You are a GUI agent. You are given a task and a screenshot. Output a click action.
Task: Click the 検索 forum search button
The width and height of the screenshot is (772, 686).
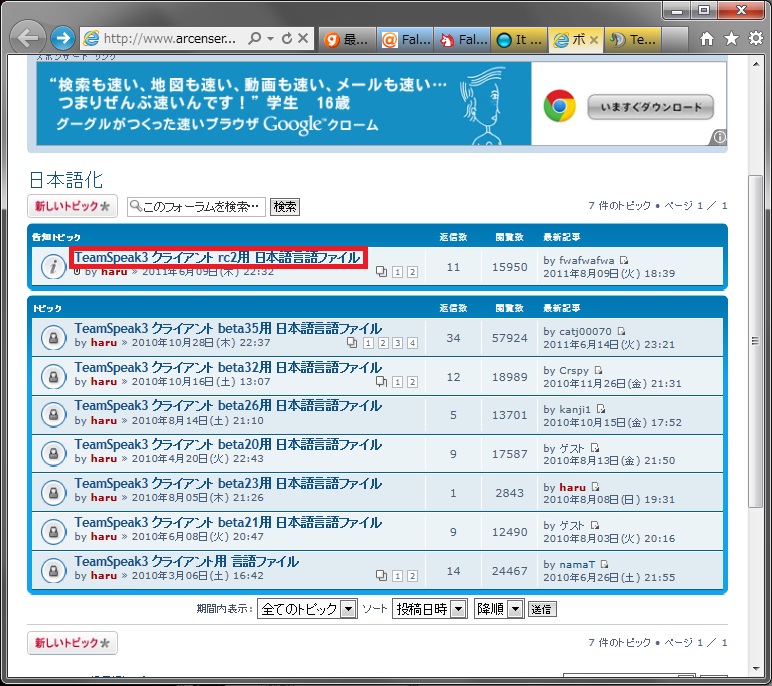(285, 207)
